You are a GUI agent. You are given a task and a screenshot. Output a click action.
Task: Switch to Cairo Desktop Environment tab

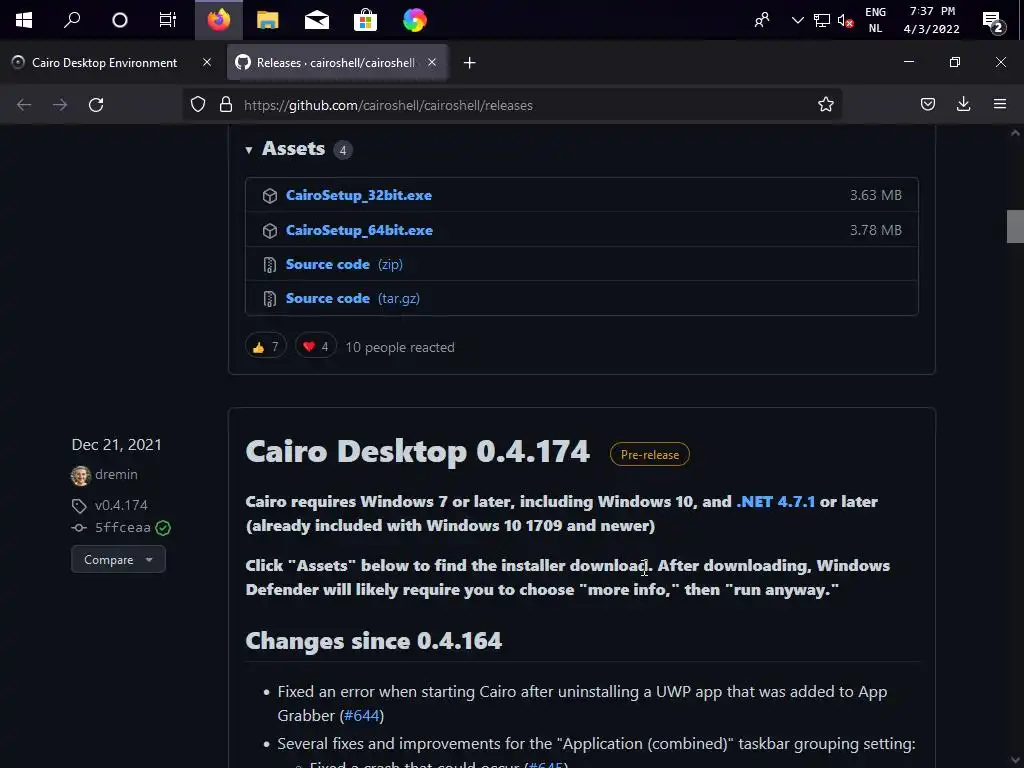point(104,63)
